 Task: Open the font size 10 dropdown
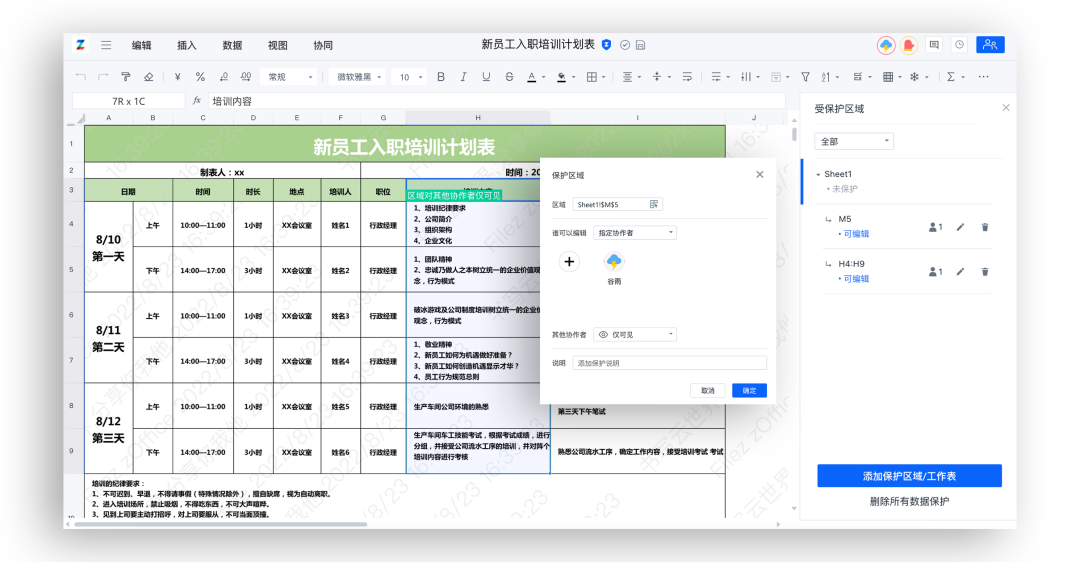point(411,77)
